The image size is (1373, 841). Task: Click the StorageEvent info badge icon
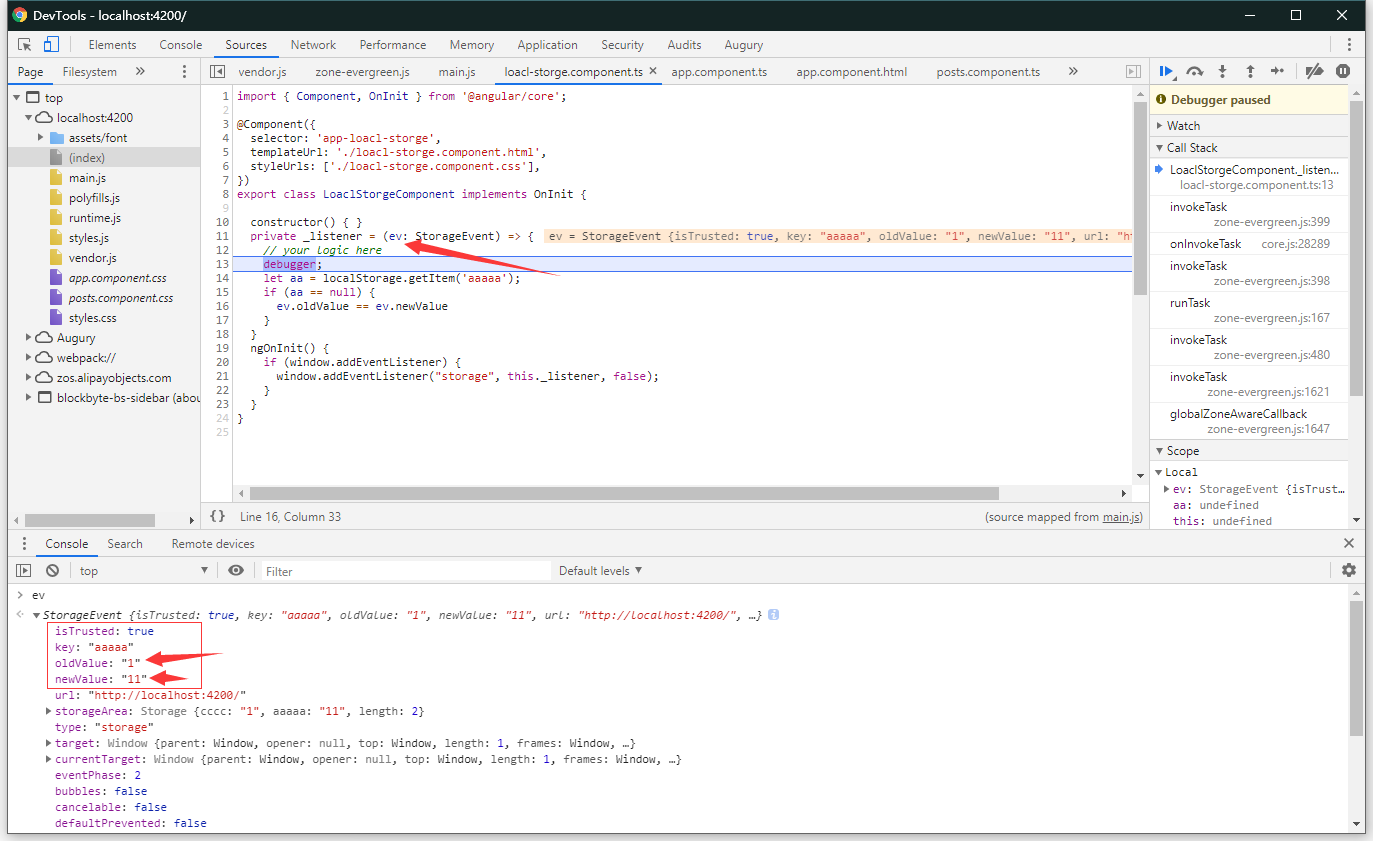point(774,615)
